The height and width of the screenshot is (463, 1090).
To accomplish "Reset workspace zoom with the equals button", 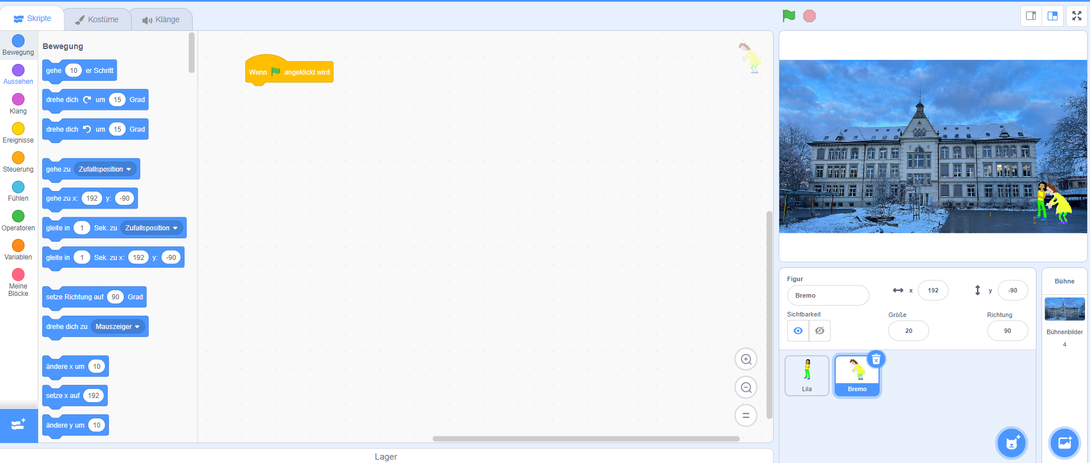I will [746, 416].
